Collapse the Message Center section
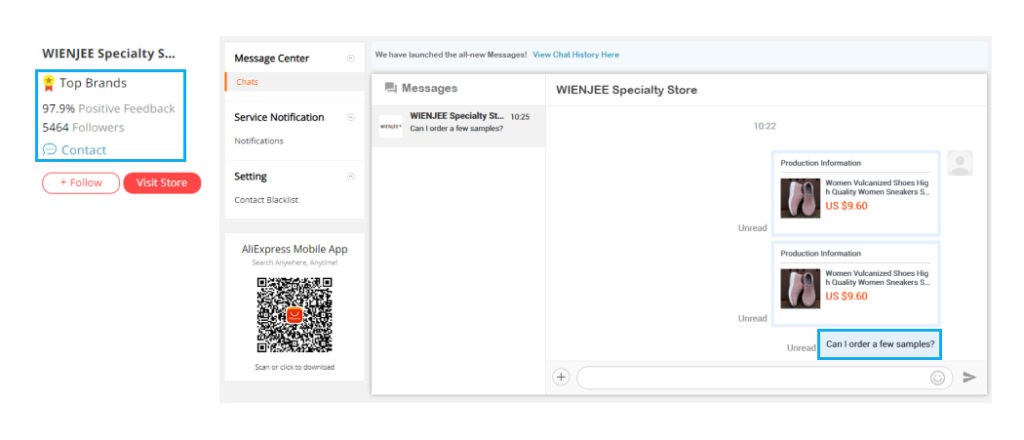This screenshot has height=440, width=1024. (x=351, y=58)
